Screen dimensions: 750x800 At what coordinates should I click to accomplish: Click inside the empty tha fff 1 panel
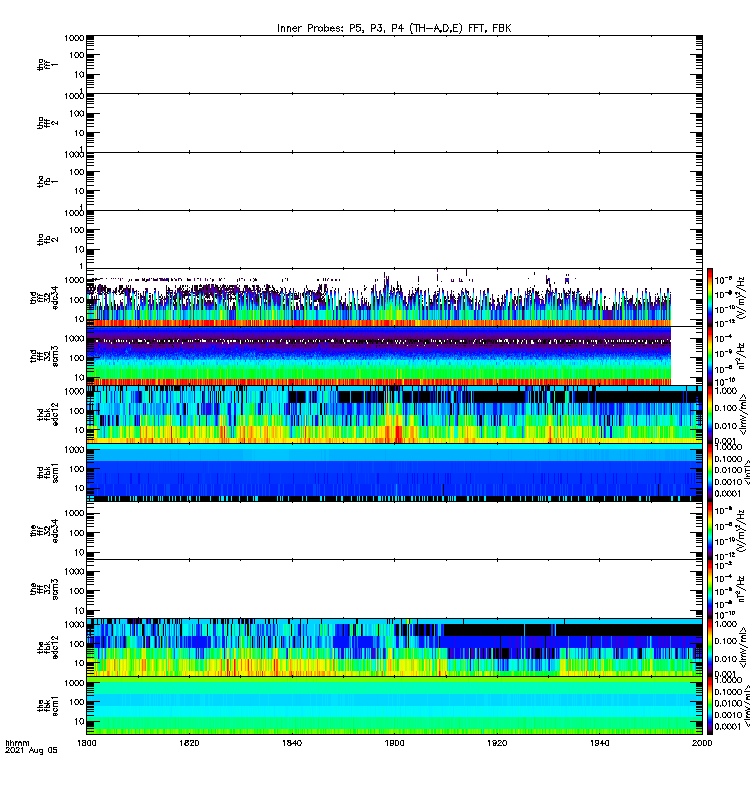pos(394,64)
